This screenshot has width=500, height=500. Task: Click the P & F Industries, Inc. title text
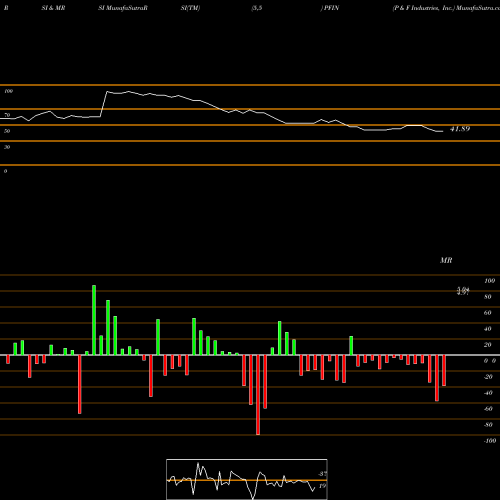point(424,8)
